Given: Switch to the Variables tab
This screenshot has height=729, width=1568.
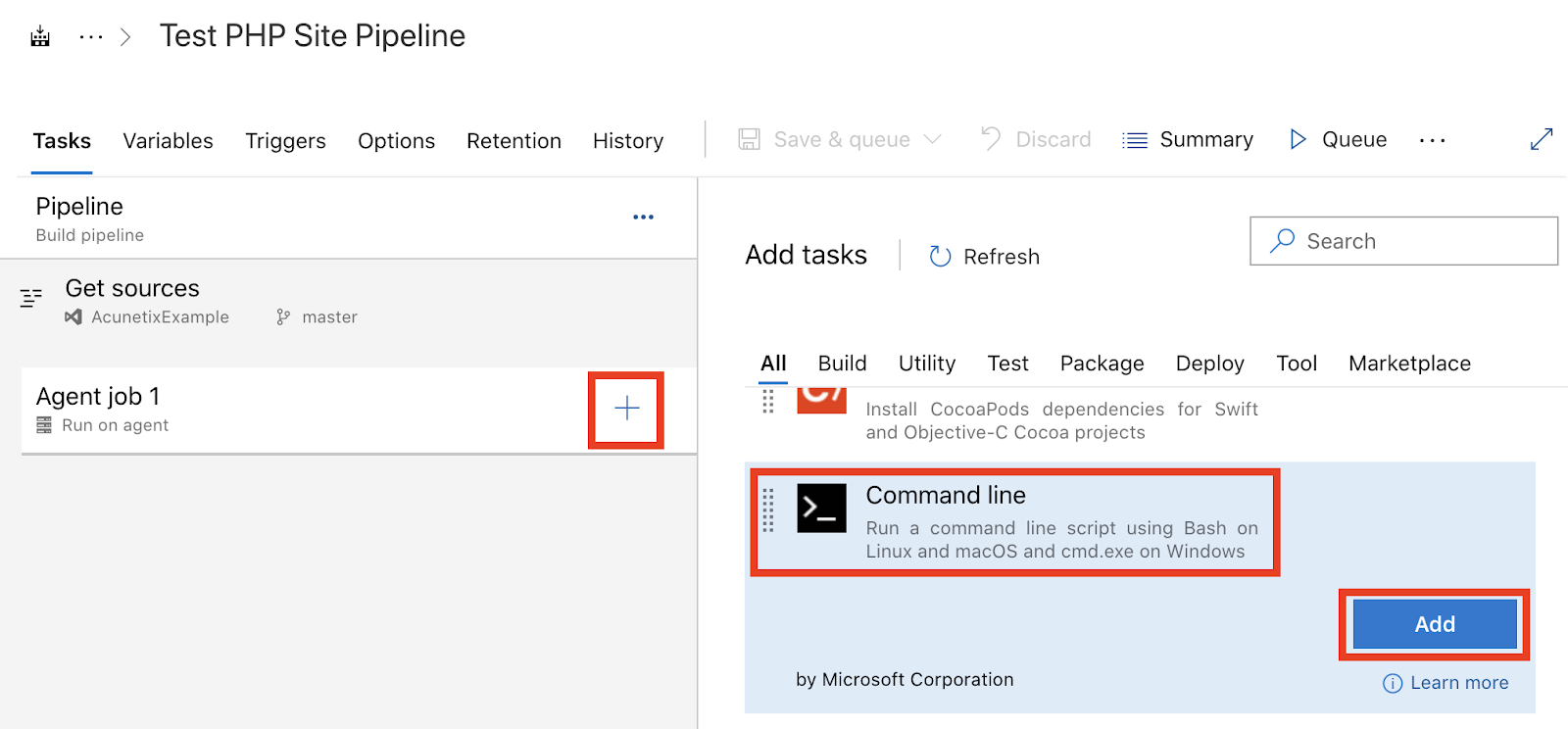Looking at the screenshot, I should [168, 141].
